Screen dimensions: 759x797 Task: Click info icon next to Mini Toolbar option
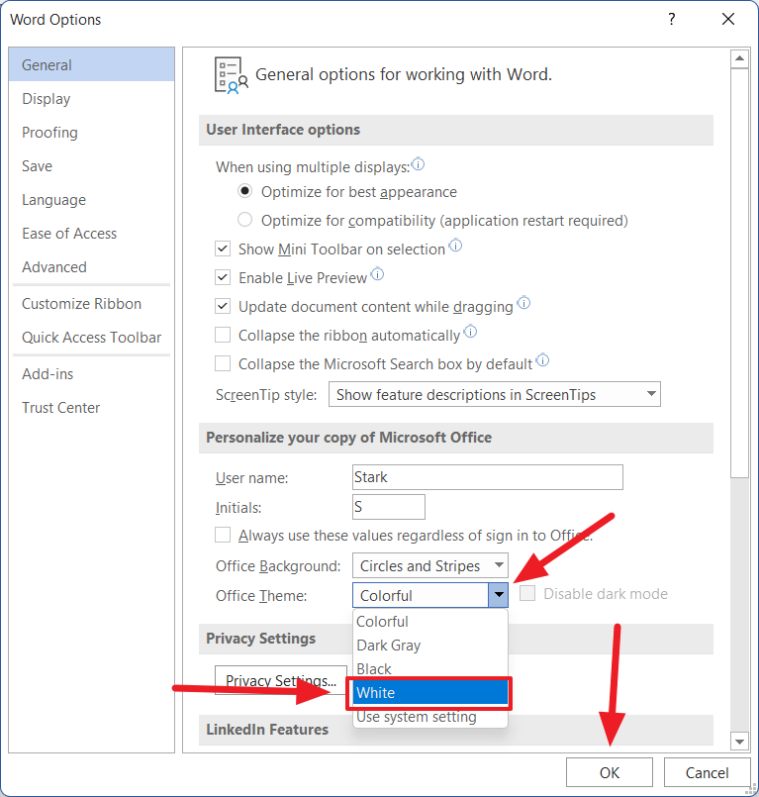456,246
